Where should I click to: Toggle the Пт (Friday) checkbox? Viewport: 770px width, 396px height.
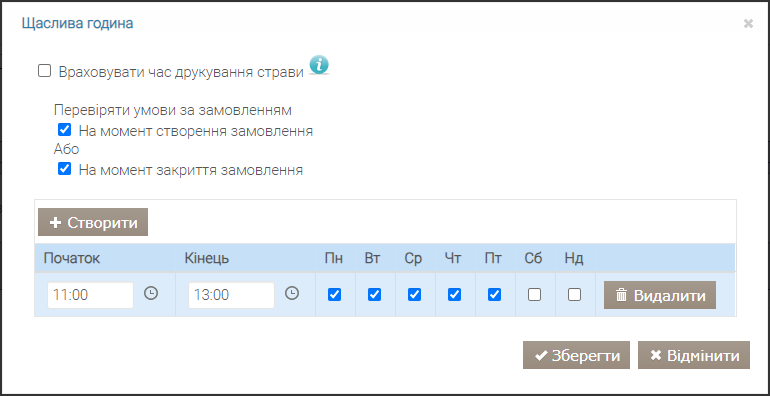click(495, 294)
